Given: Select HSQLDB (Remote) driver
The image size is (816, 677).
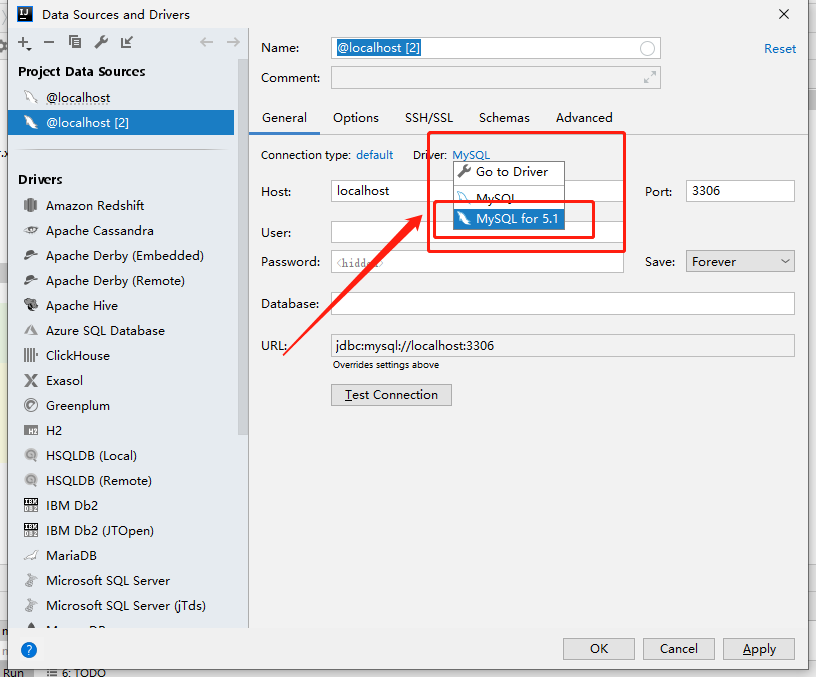Looking at the screenshot, I should (99, 480).
